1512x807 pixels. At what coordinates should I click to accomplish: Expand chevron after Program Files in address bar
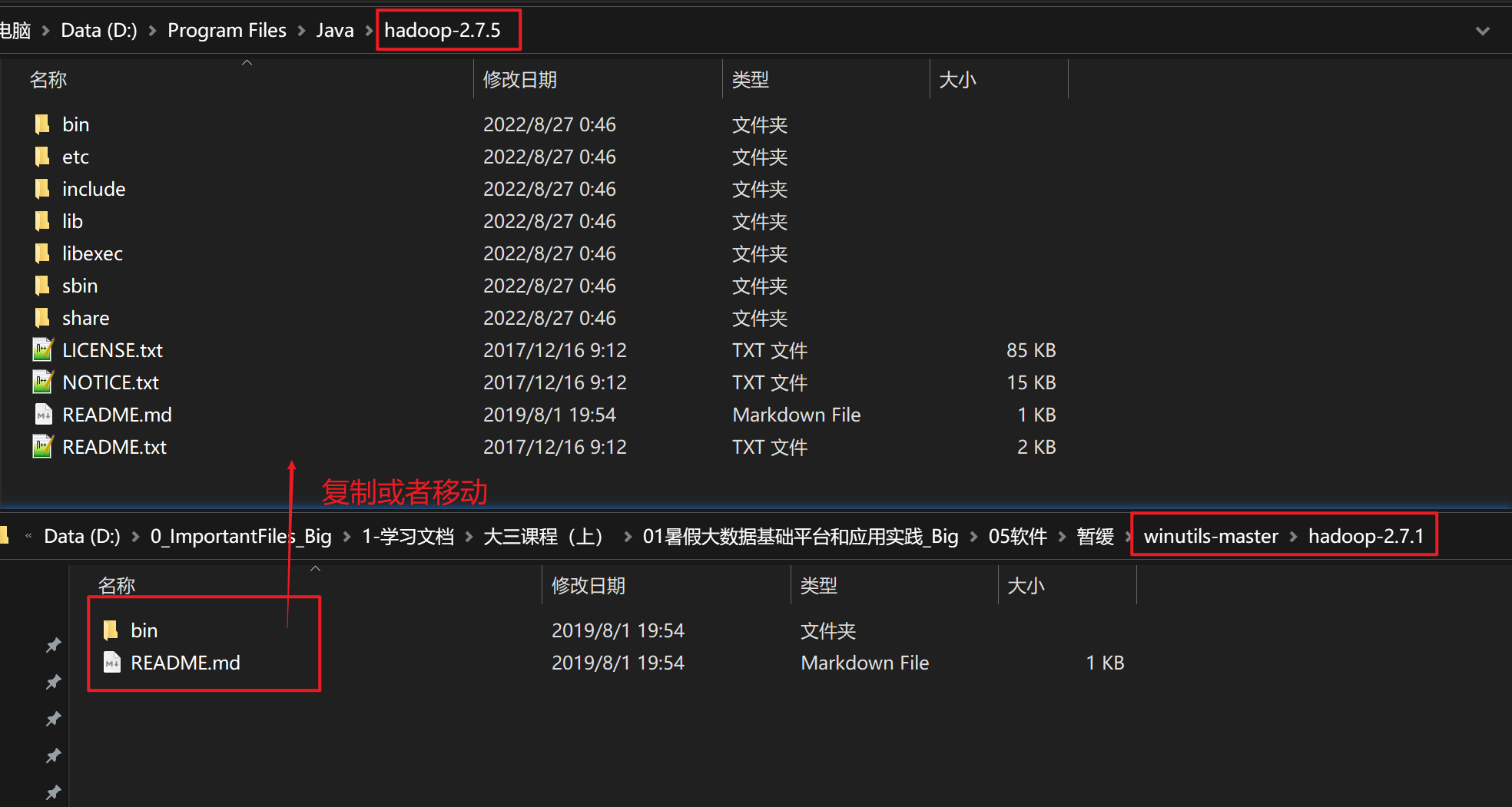tap(301, 31)
